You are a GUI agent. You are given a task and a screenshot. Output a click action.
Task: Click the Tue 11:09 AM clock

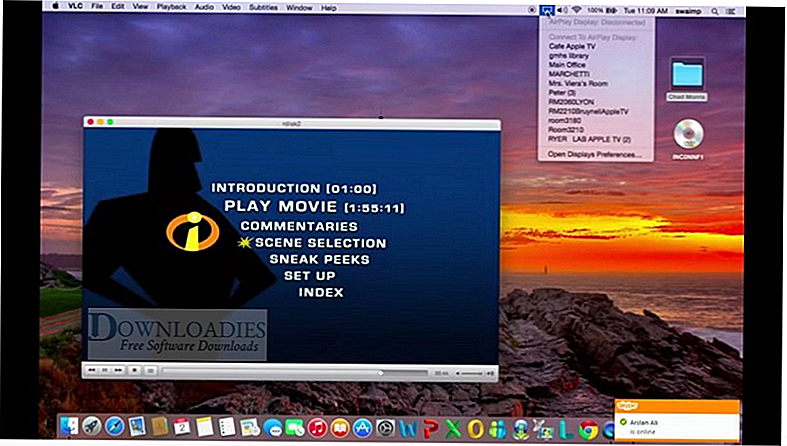(645, 11)
